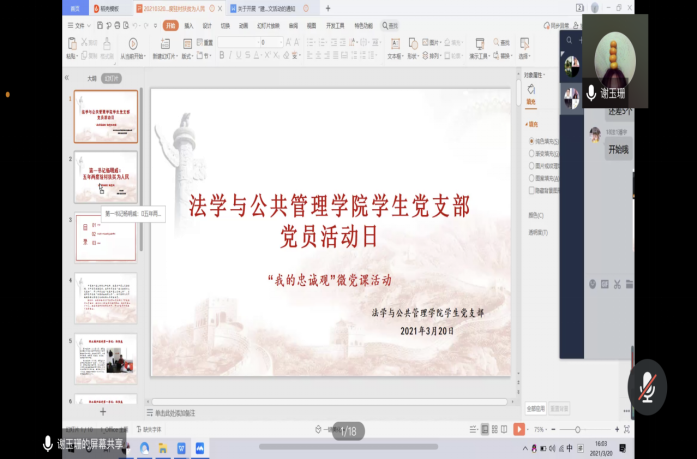
Task: Click the muted microphone button
Action: (x=646, y=385)
